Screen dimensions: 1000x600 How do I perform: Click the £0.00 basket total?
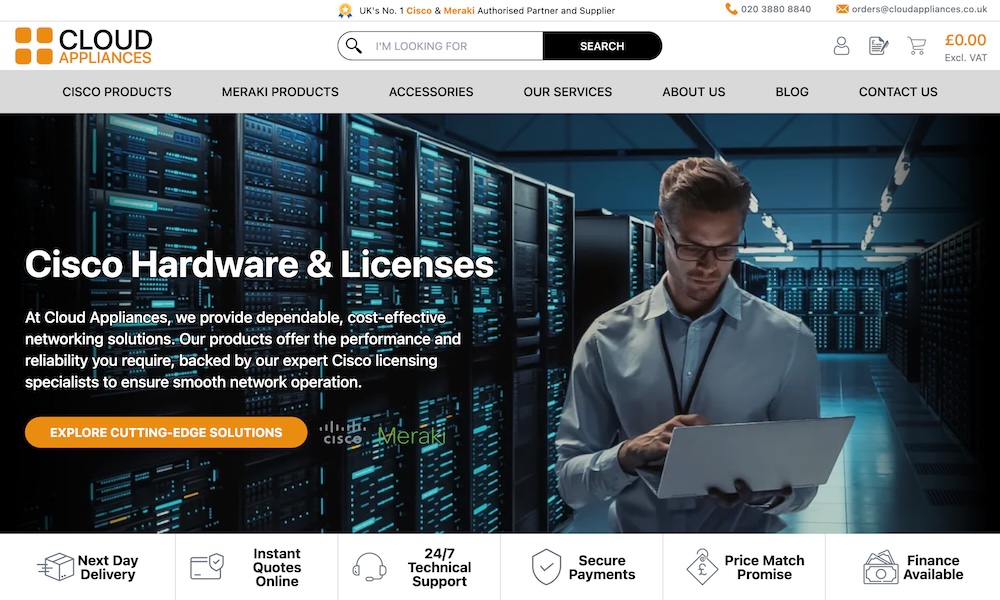coord(966,40)
